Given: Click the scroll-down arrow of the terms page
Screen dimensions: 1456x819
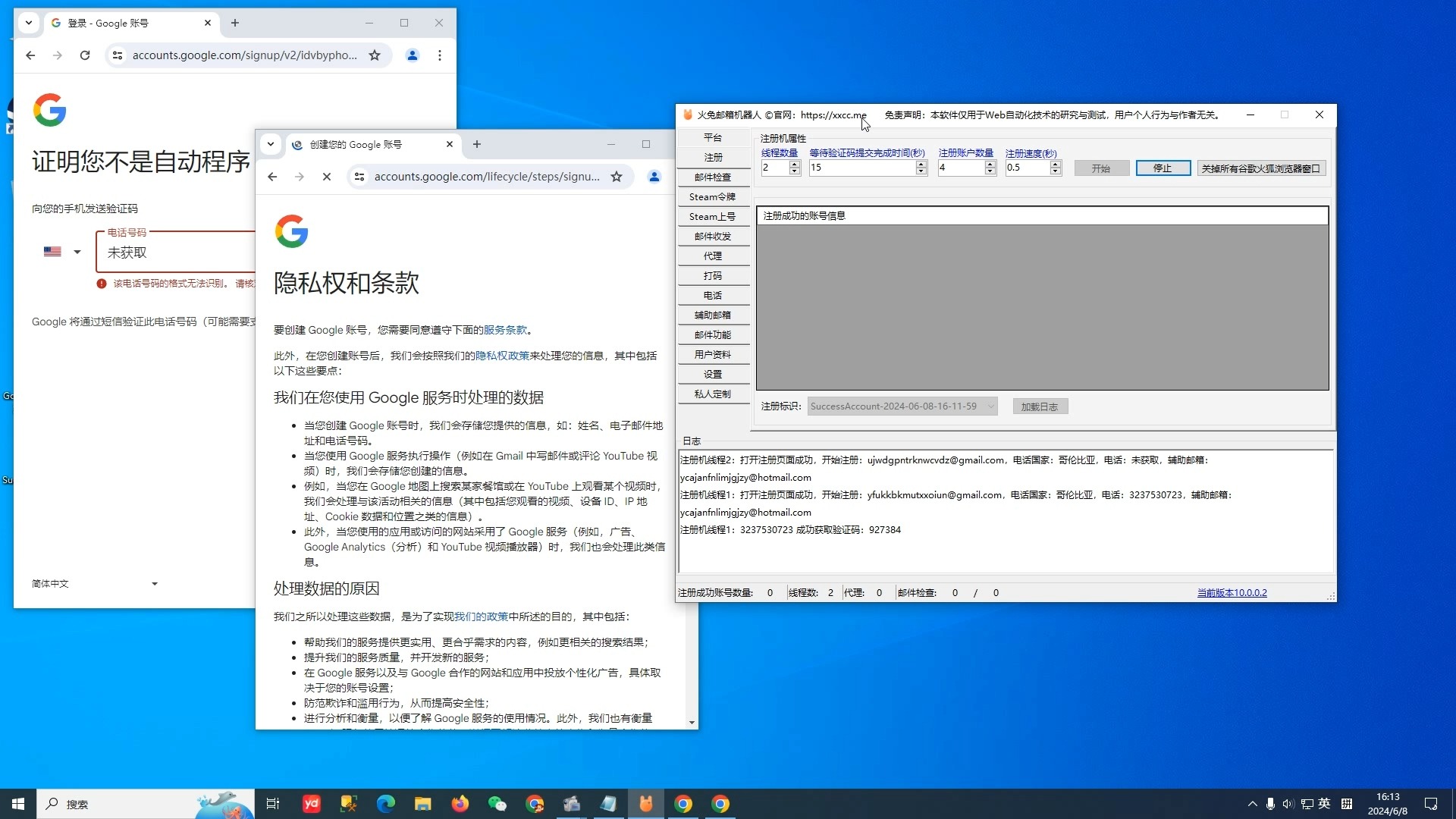Looking at the screenshot, I should (692, 723).
